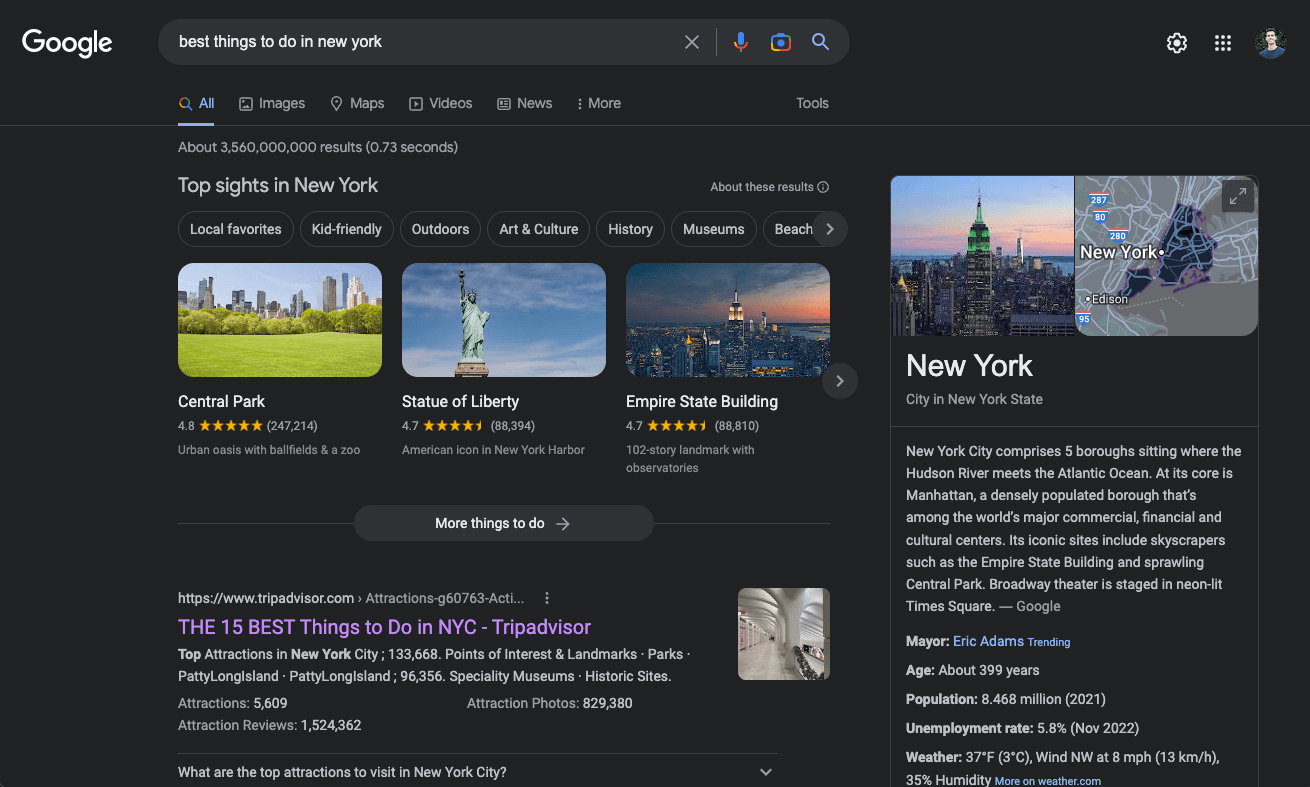Screen dimensions: 1310x787
Task: Select the Top sights in New York heading
Action: point(278,185)
